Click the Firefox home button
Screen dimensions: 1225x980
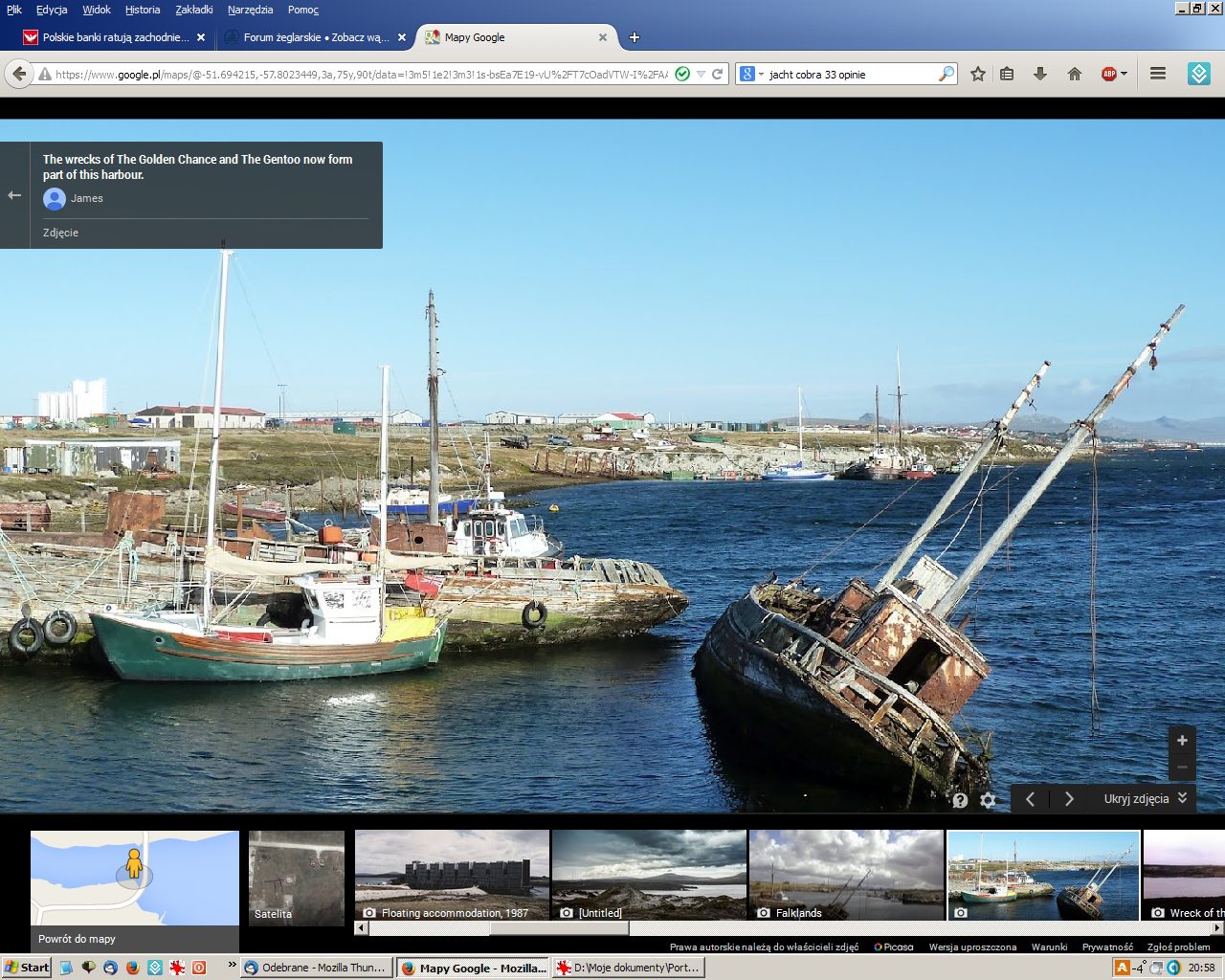coord(1074,74)
